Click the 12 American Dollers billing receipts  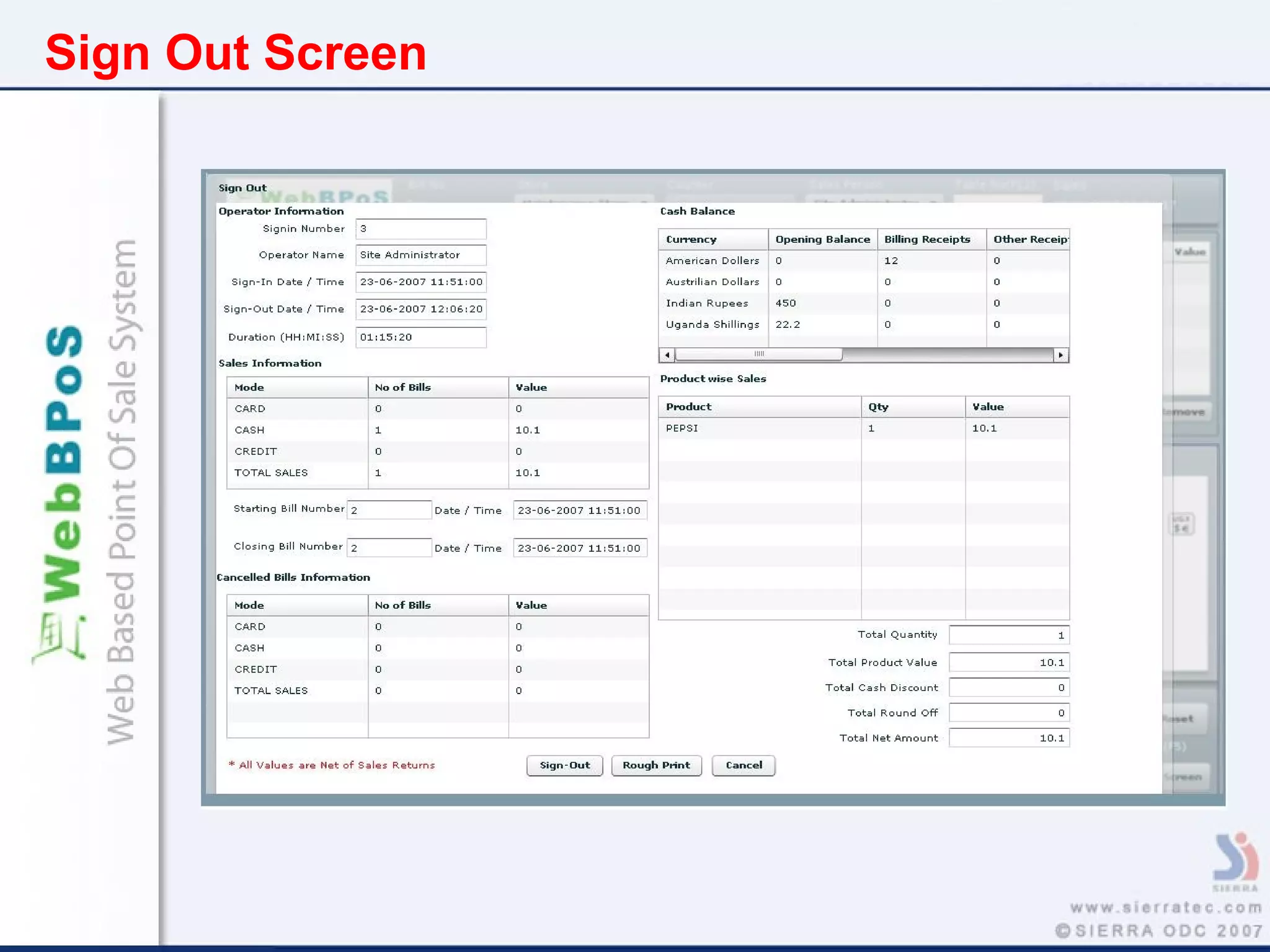point(891,261)
